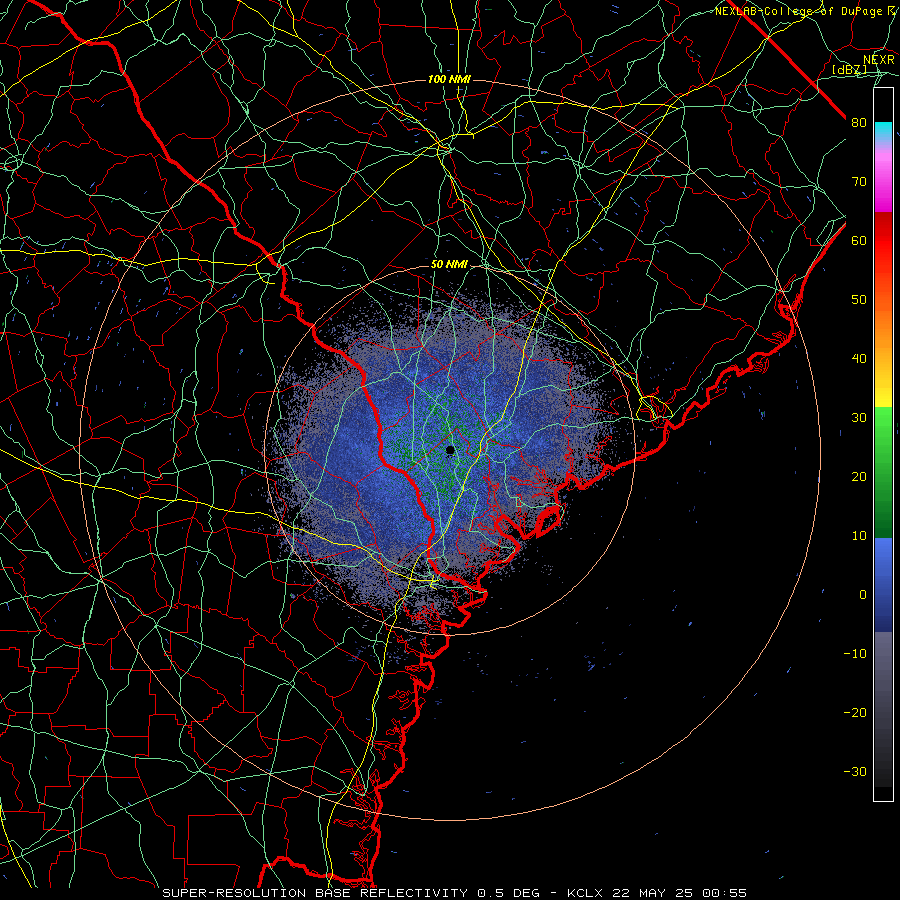Click the 'NEXR' label above the scale
Screen dimensions: 900x900
pos(878,60)
